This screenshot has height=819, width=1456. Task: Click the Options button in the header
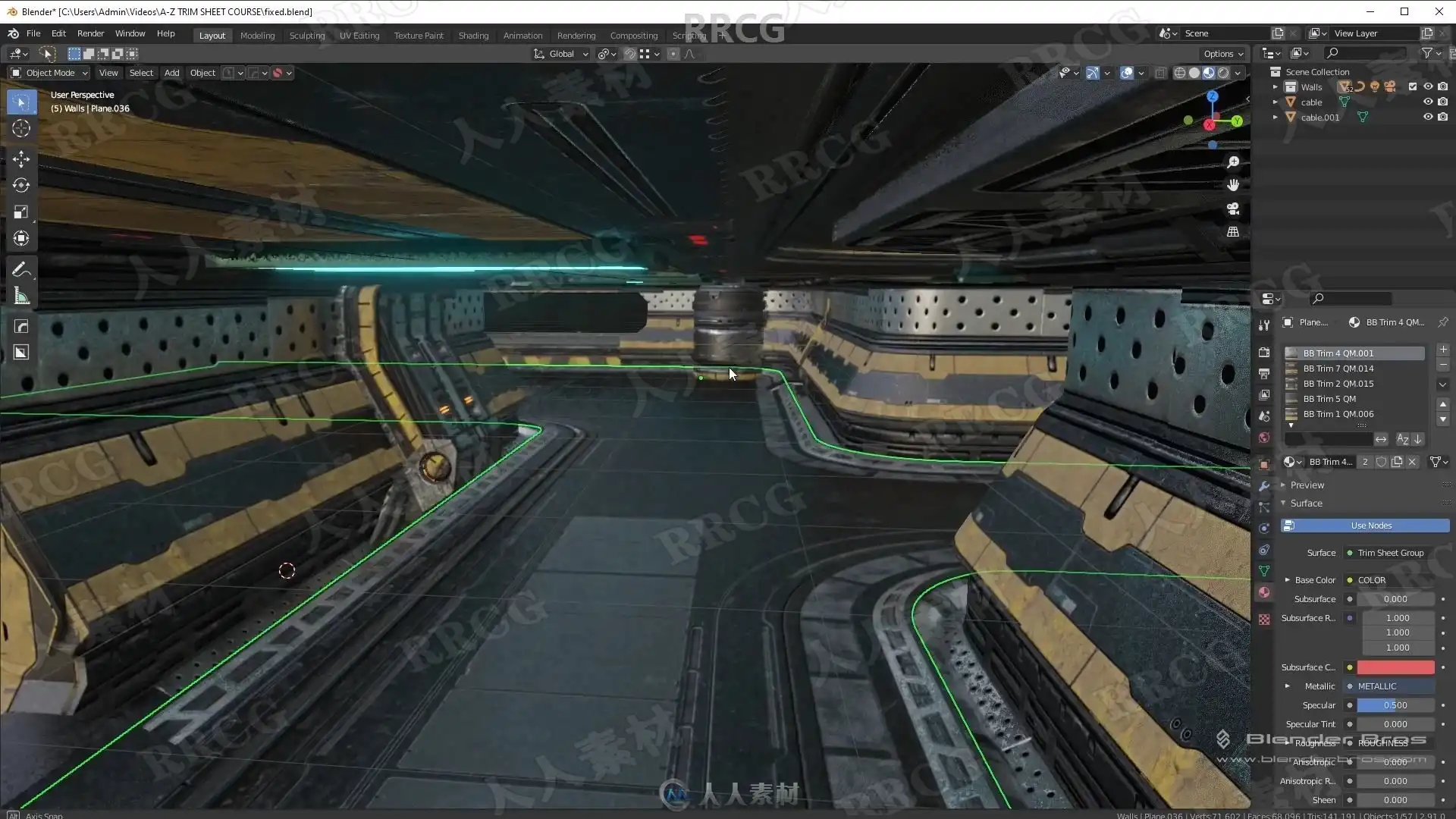(x=1223, y=54)
